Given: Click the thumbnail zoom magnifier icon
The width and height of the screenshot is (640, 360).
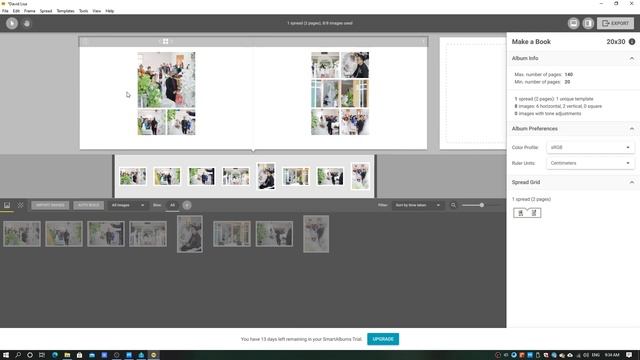Looking at the screenshot, I should [x=453, y=205].
